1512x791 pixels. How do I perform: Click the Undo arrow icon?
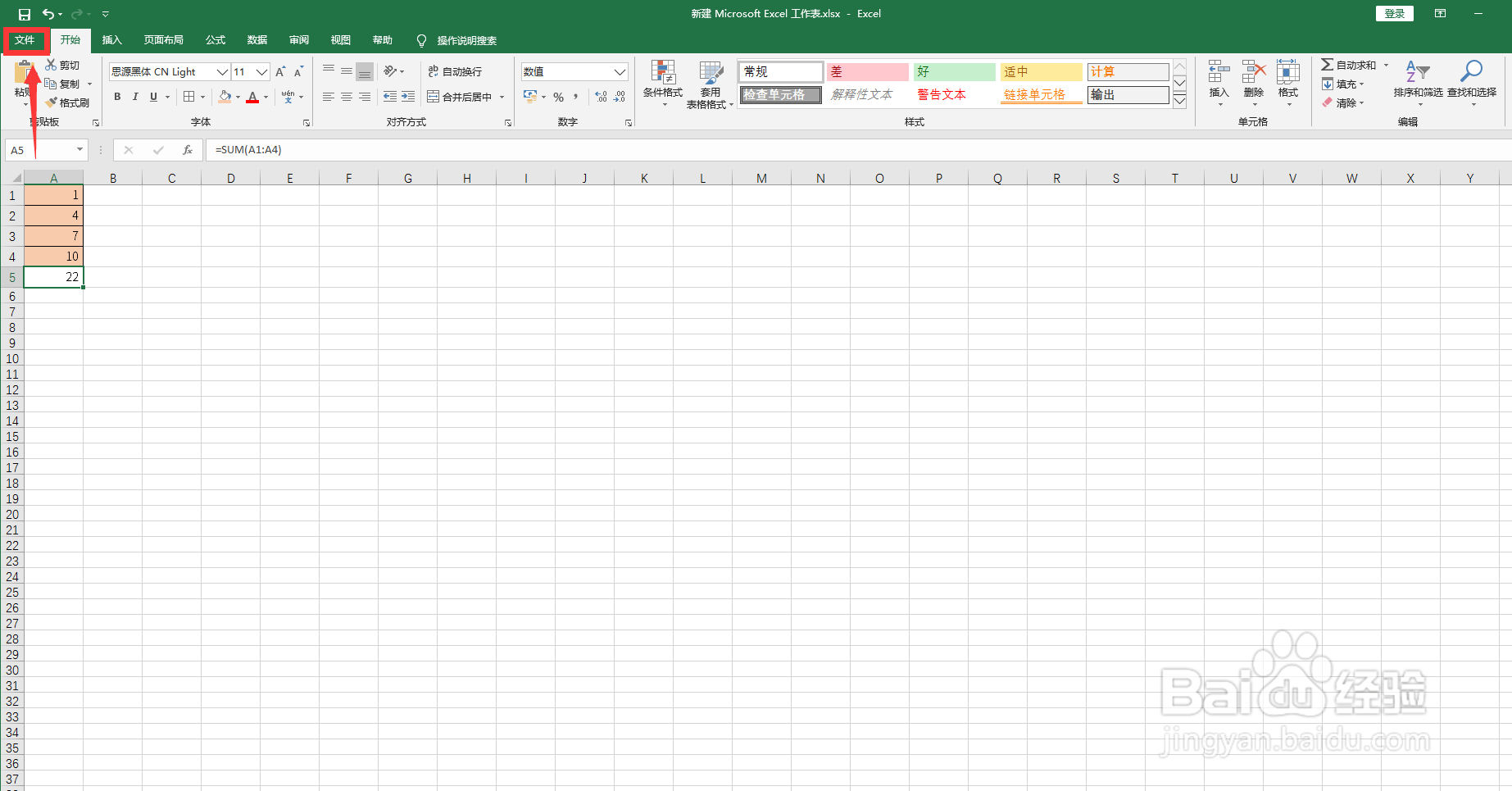[48, 14]
